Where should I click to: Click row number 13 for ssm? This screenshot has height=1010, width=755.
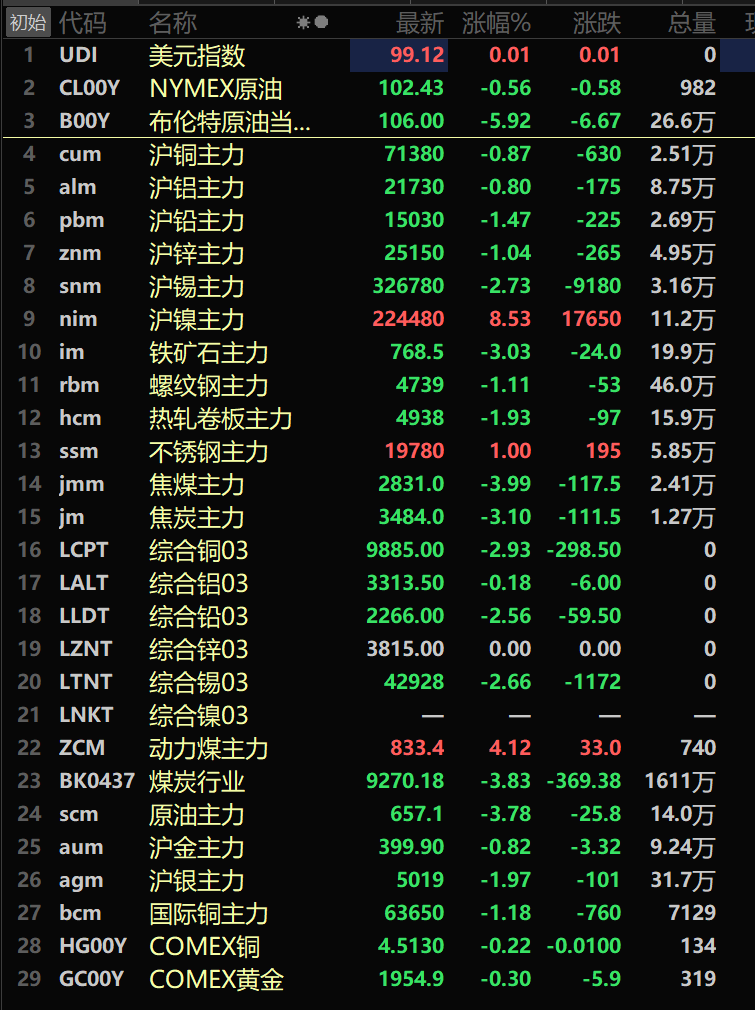point(30,451)
